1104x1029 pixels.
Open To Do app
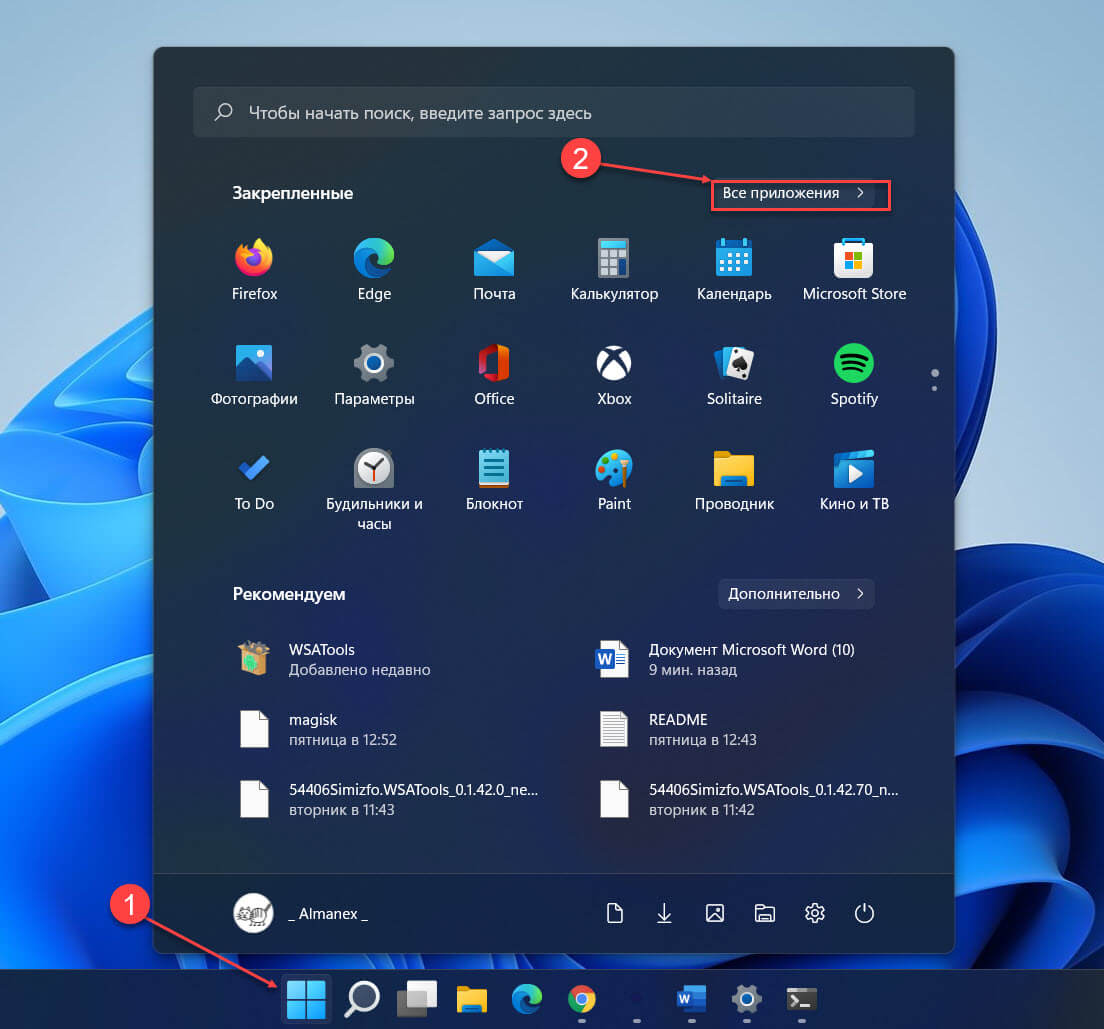(254, 480)
